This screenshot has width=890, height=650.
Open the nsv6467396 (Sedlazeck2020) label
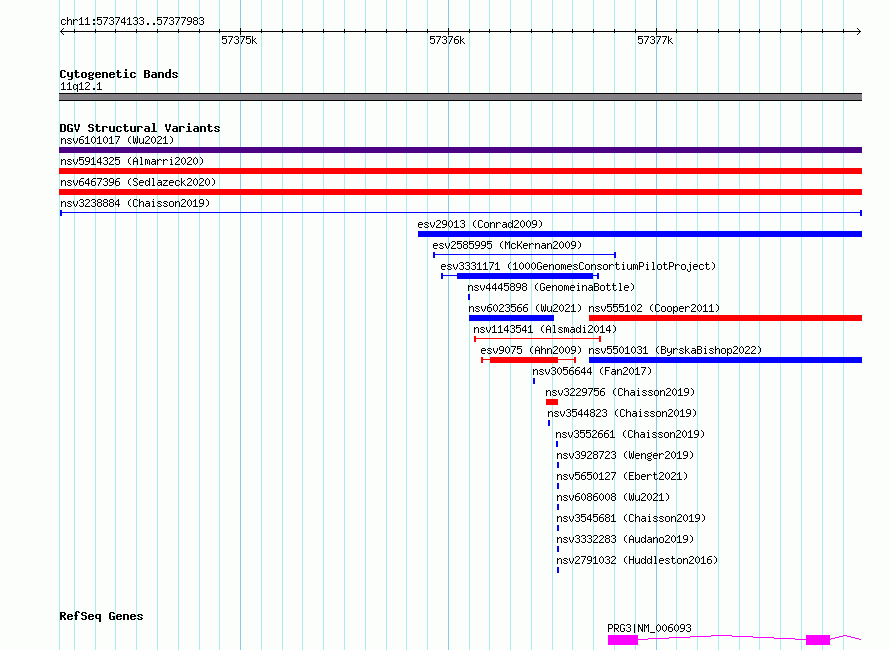[x=138, y=182]
